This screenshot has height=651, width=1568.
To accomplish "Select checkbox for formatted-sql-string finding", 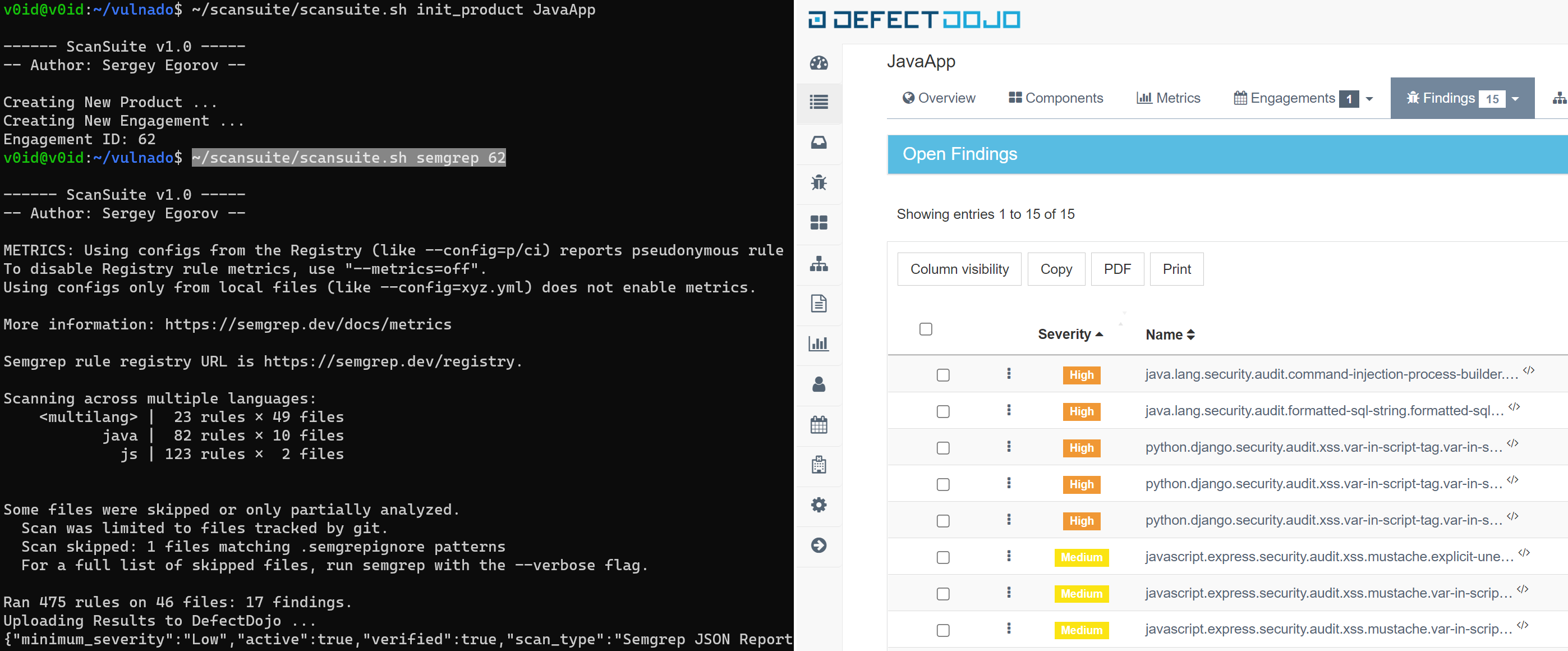I will coord(943,412).
